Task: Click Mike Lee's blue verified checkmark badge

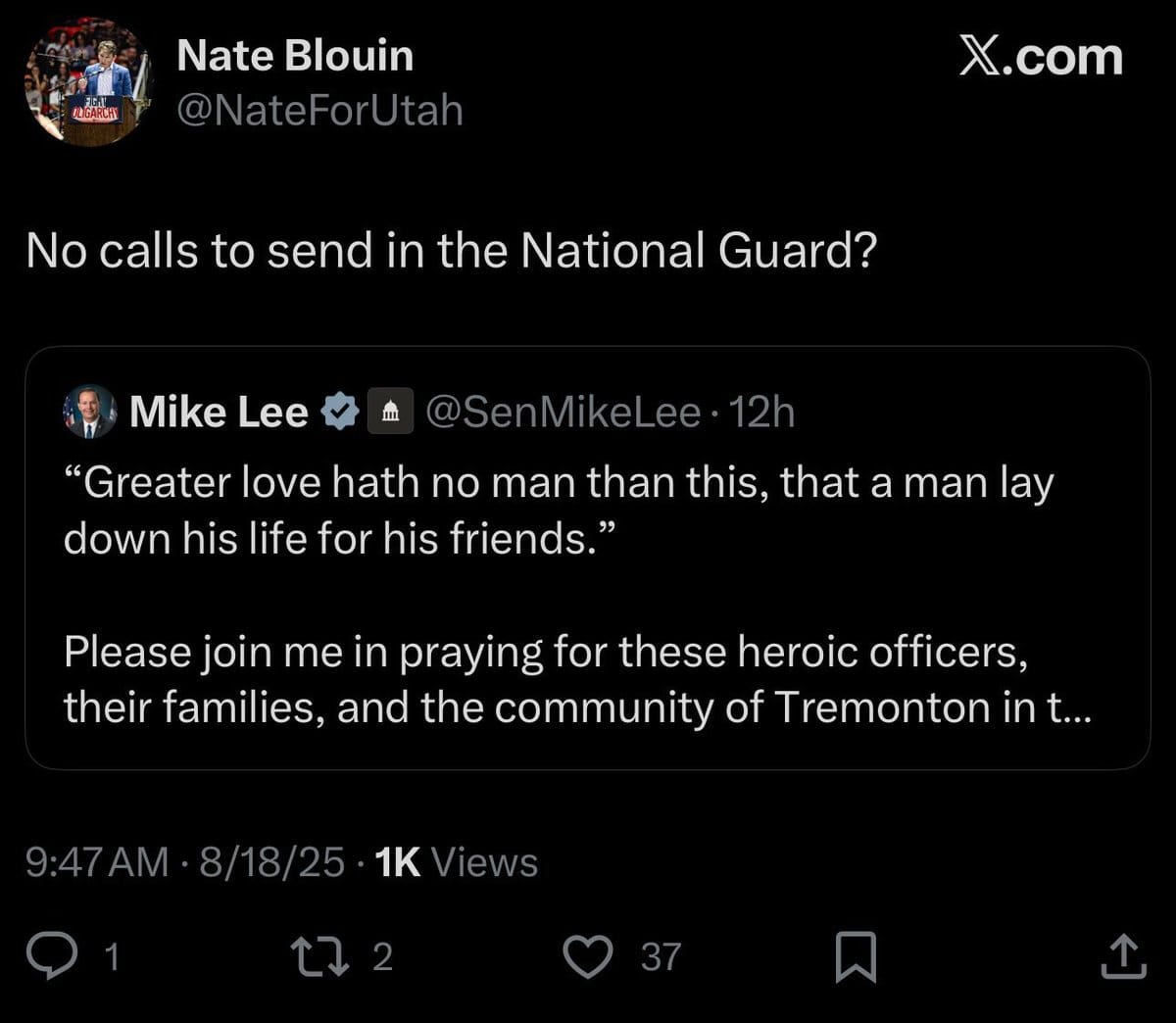Action: [340, 412]
